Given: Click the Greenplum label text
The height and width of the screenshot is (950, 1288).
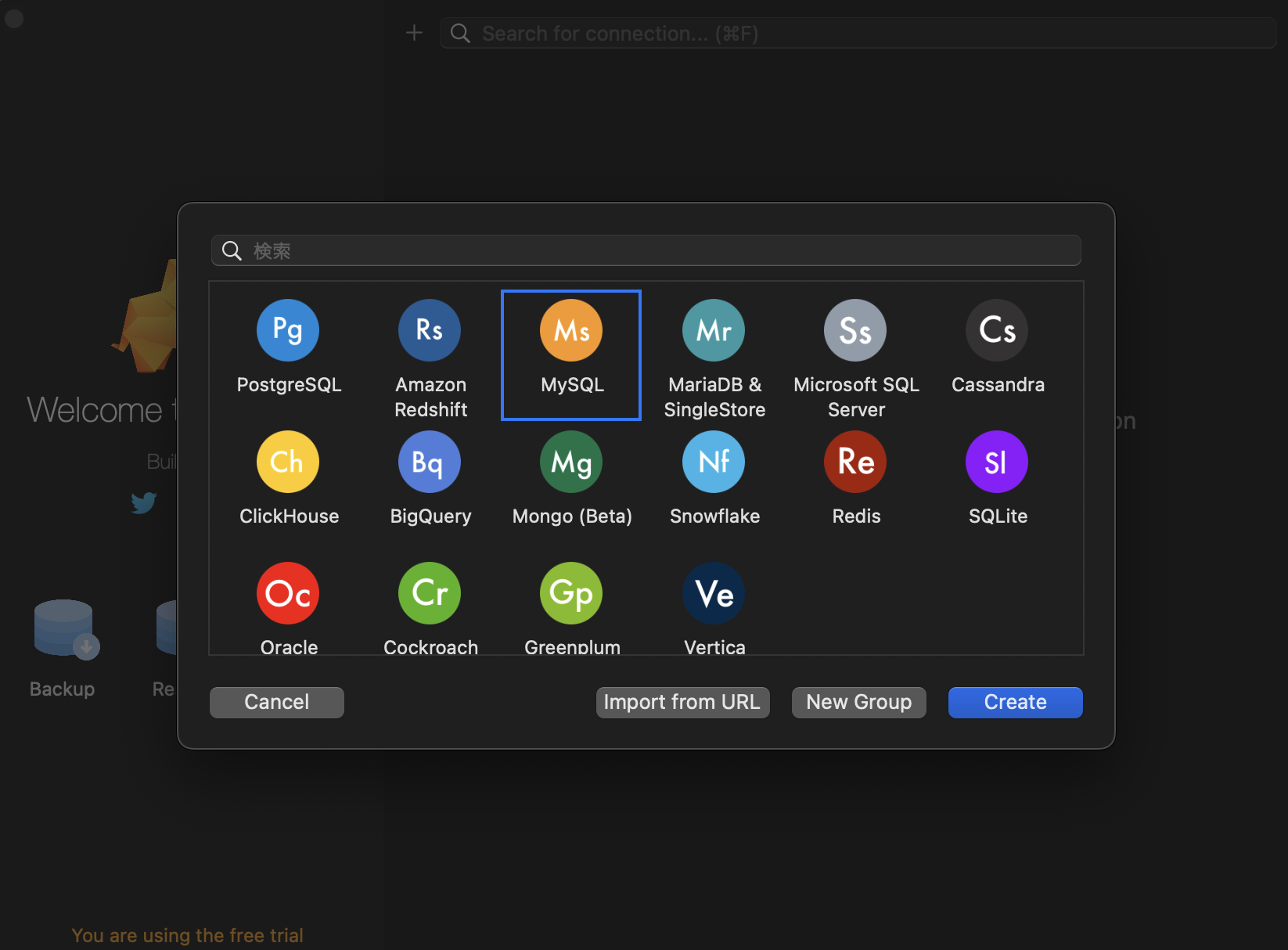Looking at the screenshot, I should (572, 647).
